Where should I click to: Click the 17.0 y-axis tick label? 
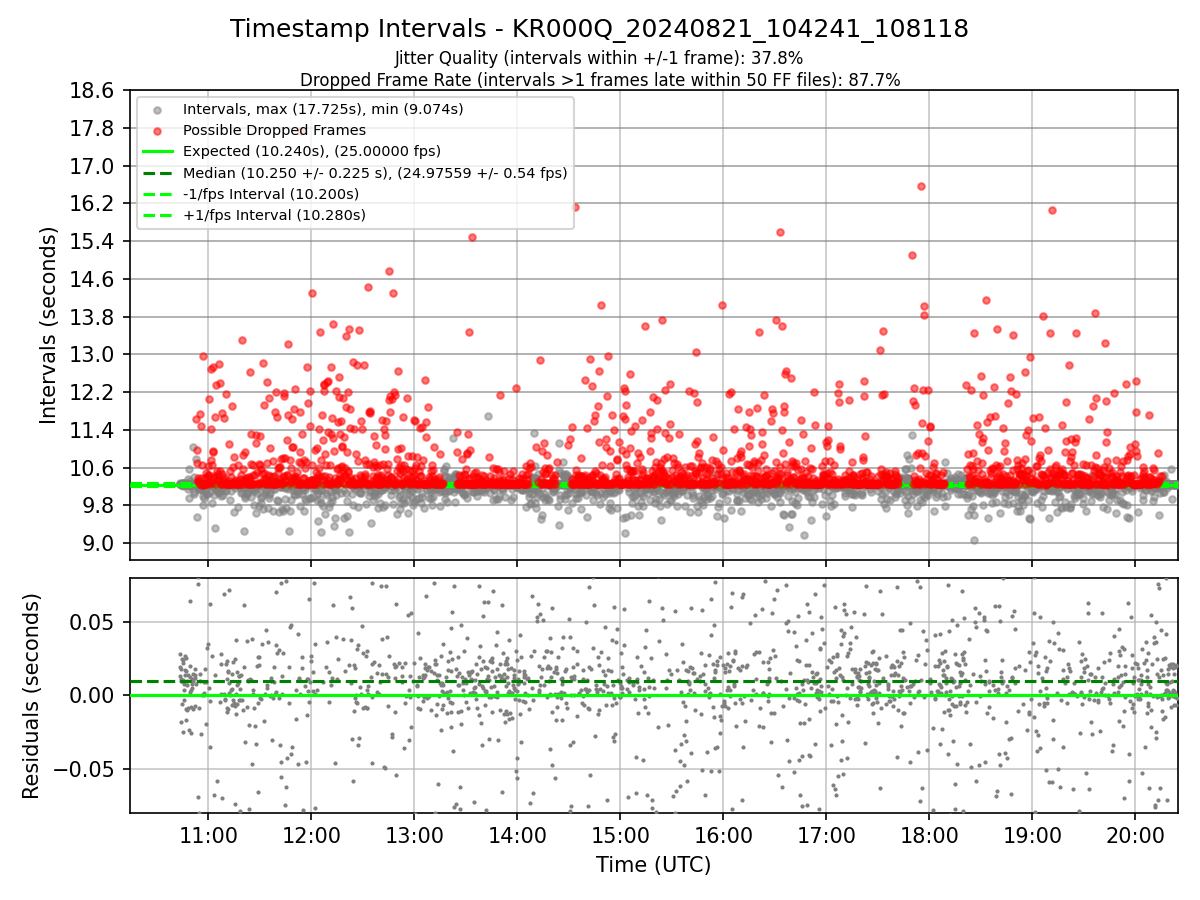pos(92,166)
